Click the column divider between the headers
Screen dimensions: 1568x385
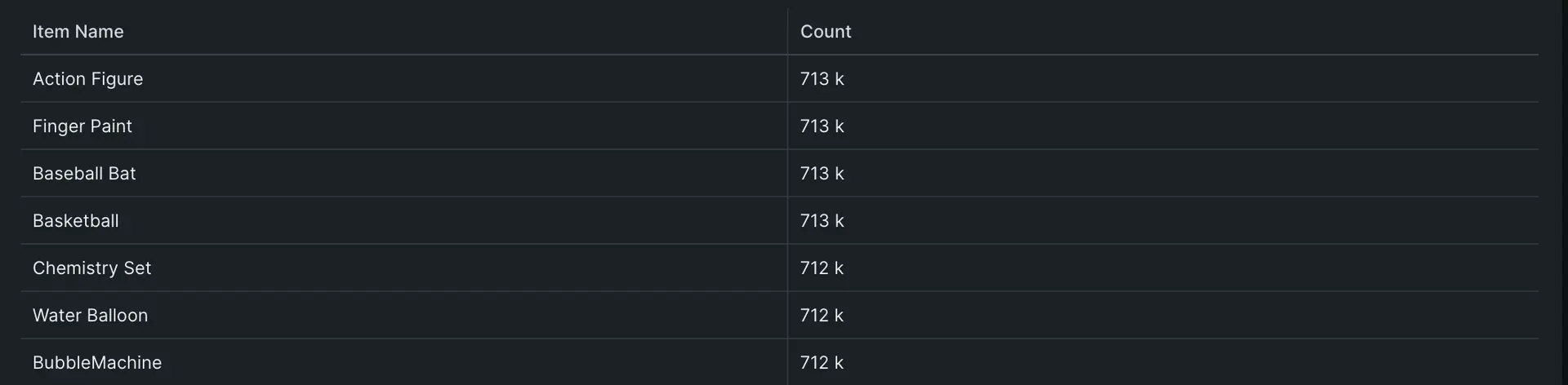pos(787,32)
